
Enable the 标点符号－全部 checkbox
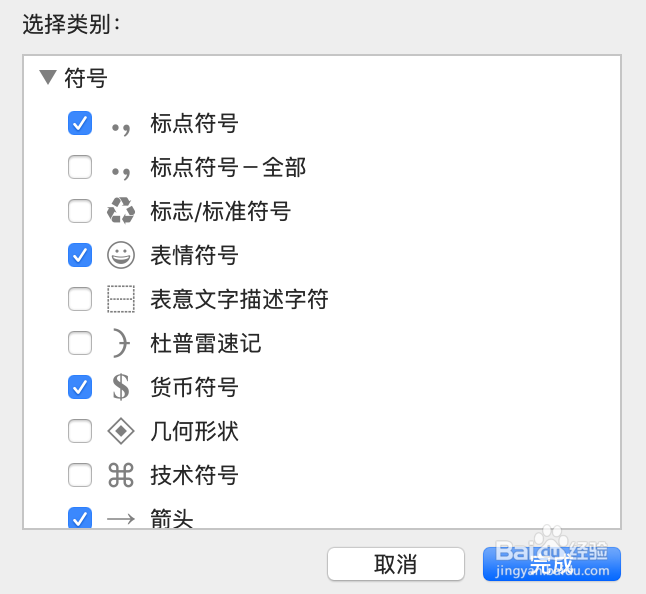[x=80, y=167]
